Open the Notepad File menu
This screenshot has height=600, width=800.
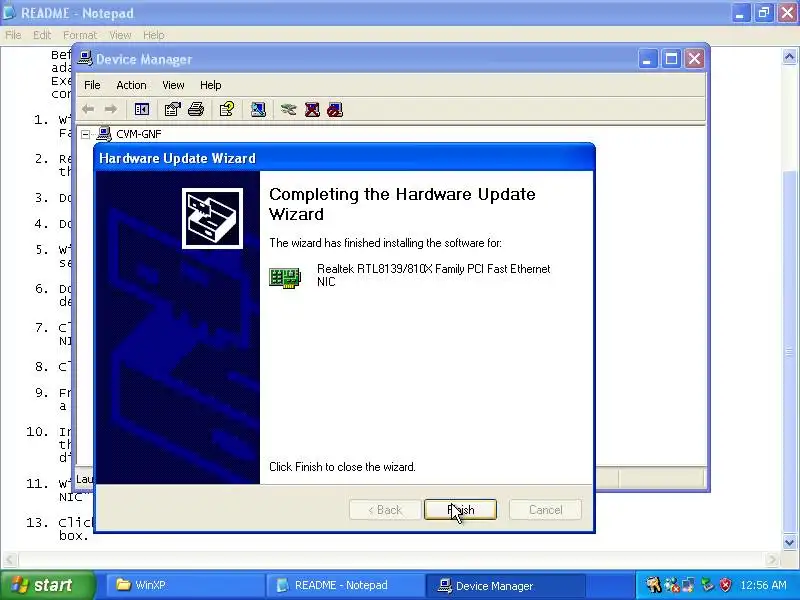point(13,35)
